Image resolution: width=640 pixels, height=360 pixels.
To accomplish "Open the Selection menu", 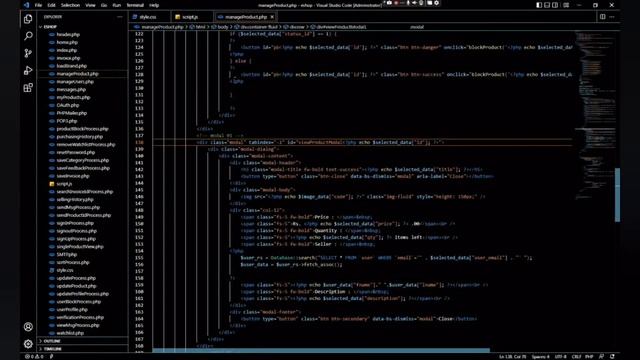I will [x=70, y=5].
